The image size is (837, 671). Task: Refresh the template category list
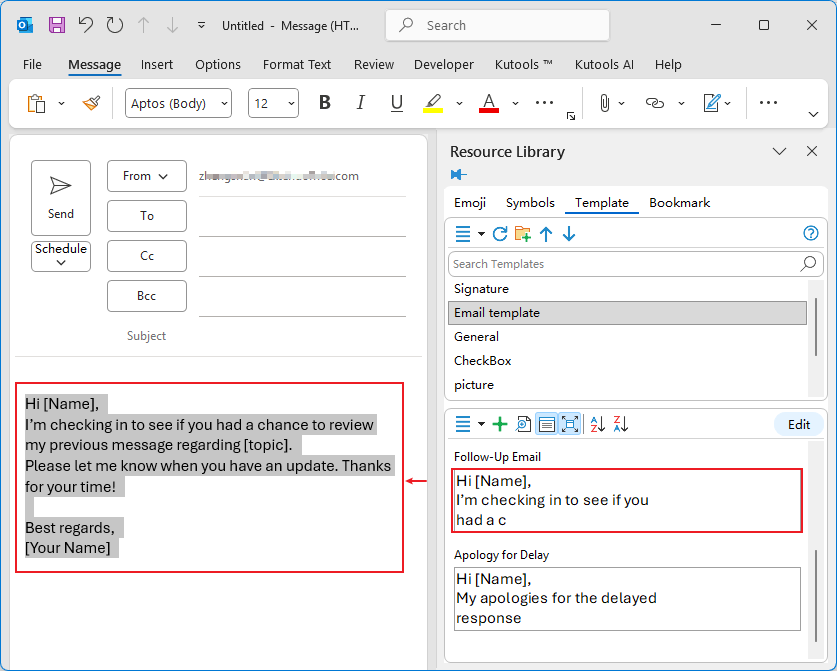pyautogui.click(x=500, y=234)
